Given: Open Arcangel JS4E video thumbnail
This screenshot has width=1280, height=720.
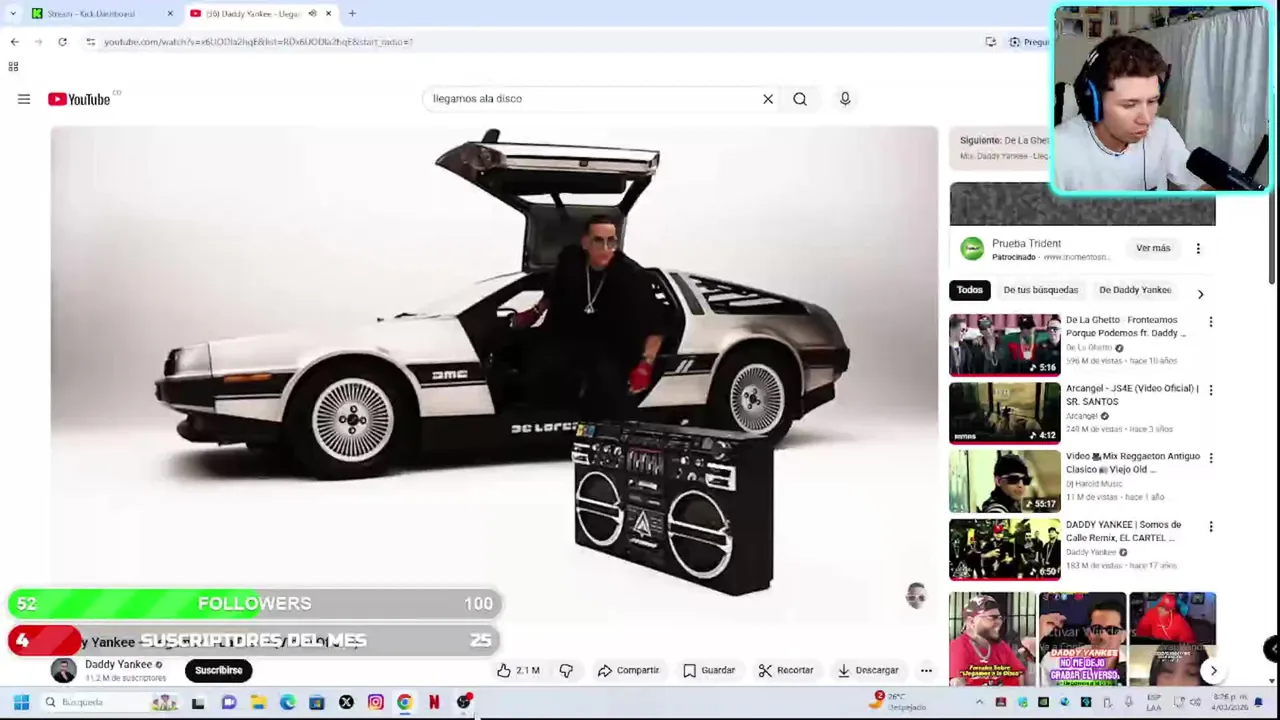Looking at the screenshot, I should pos(1004,412).
